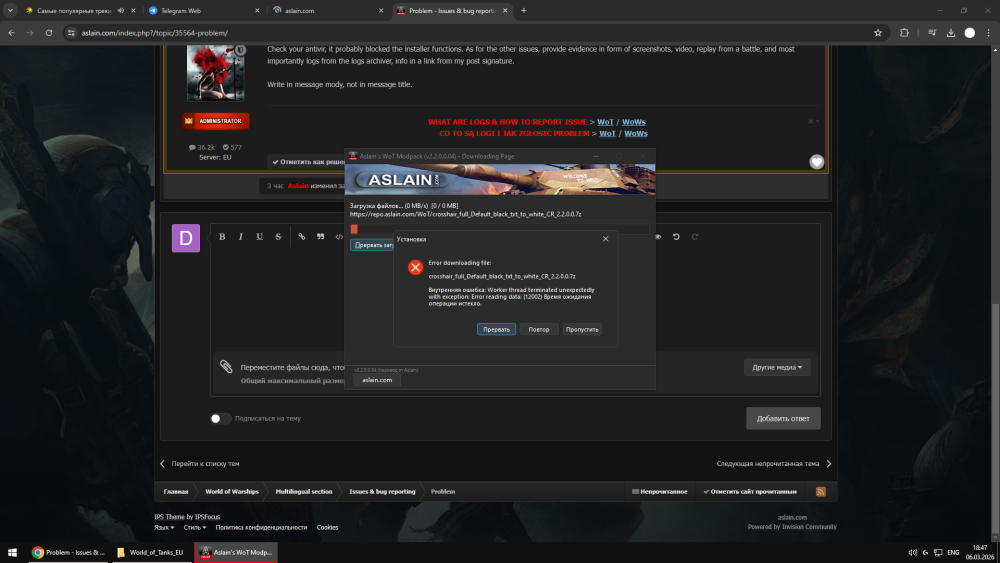Toggle bold formatting in reply editor
Viewport: 1000px width, 563px height.
tap(222, 237)
